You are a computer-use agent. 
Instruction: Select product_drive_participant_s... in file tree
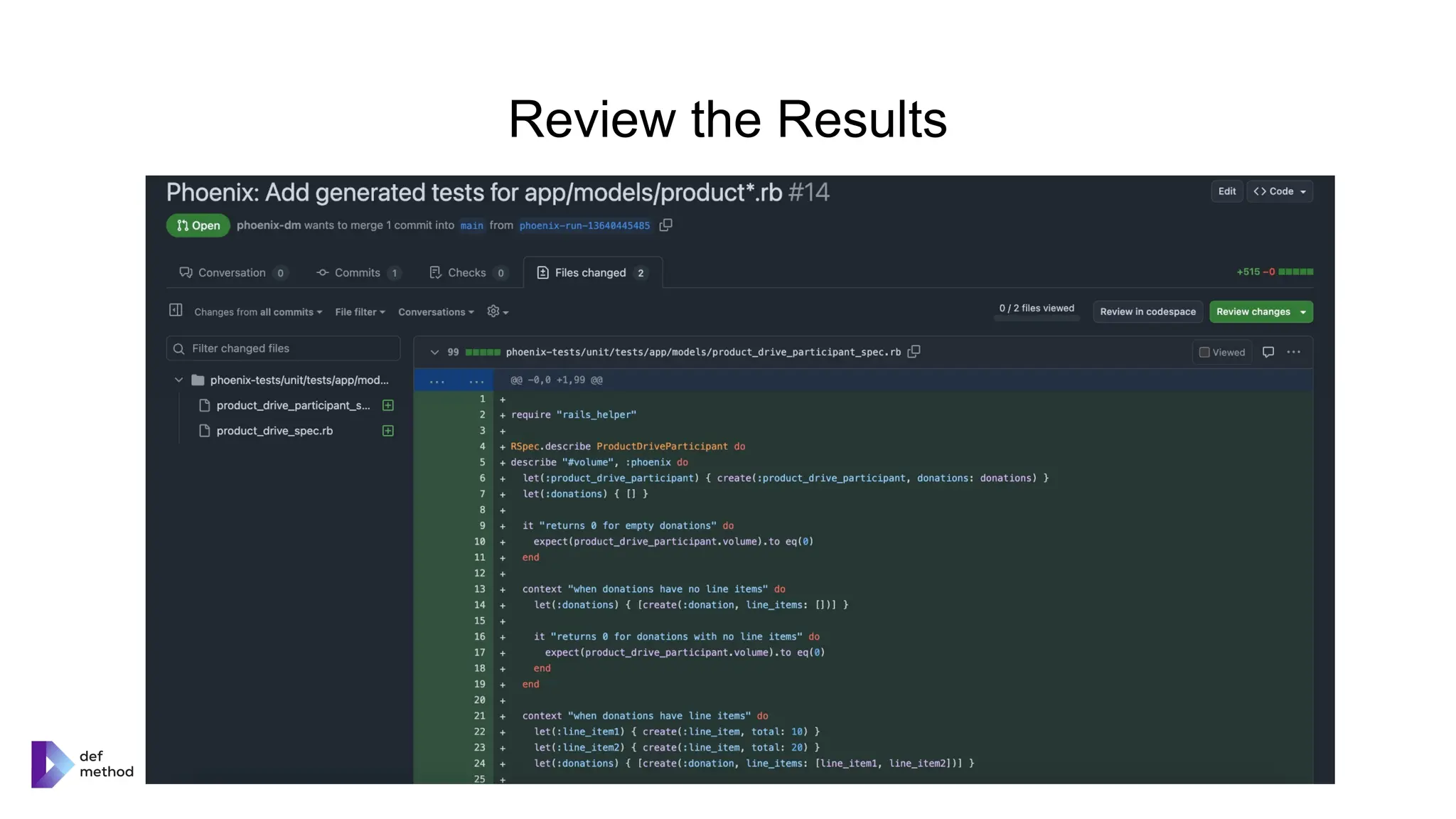tap(293, 405)
